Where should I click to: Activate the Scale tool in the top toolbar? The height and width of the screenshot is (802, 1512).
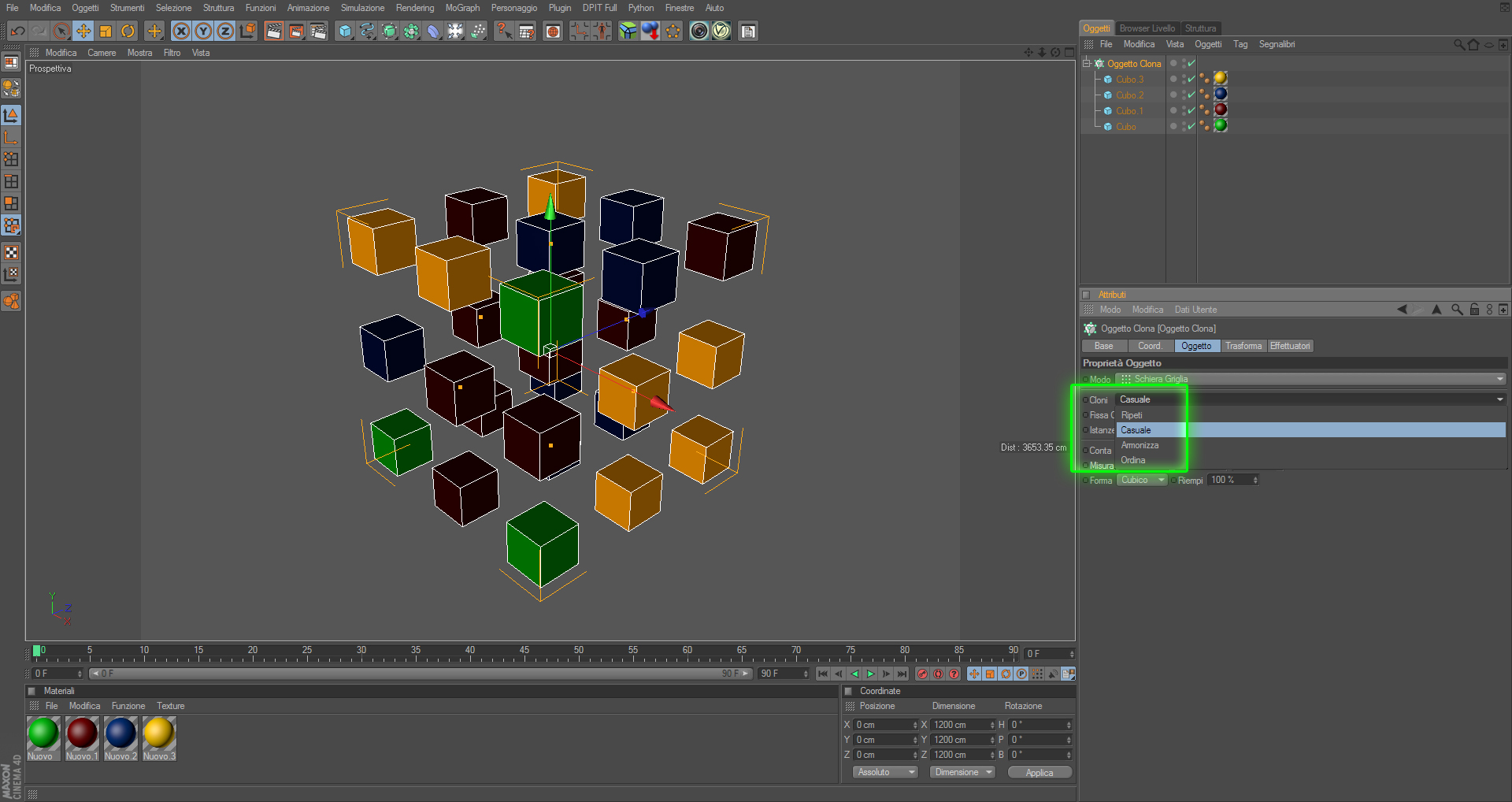click(x=106, y=32)
